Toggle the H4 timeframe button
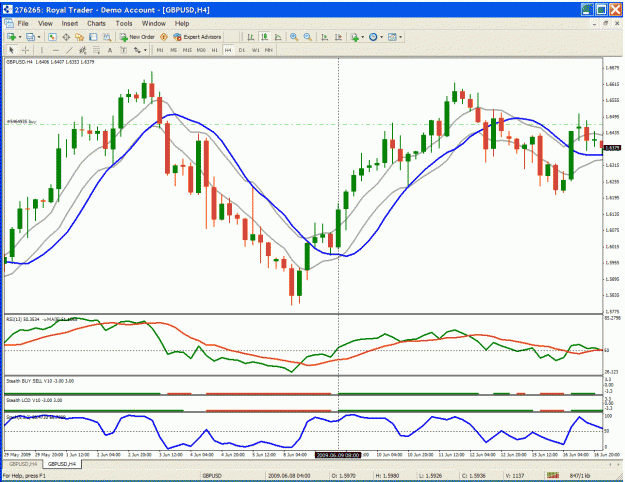Viewport: 625px width, 482px height. coord(228,50)
